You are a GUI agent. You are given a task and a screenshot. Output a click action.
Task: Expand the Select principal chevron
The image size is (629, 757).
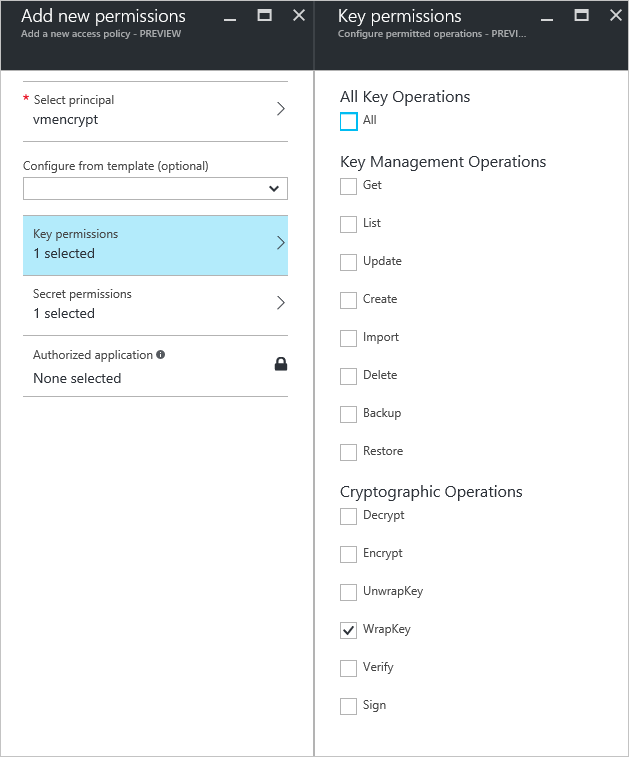coord(281,109)
